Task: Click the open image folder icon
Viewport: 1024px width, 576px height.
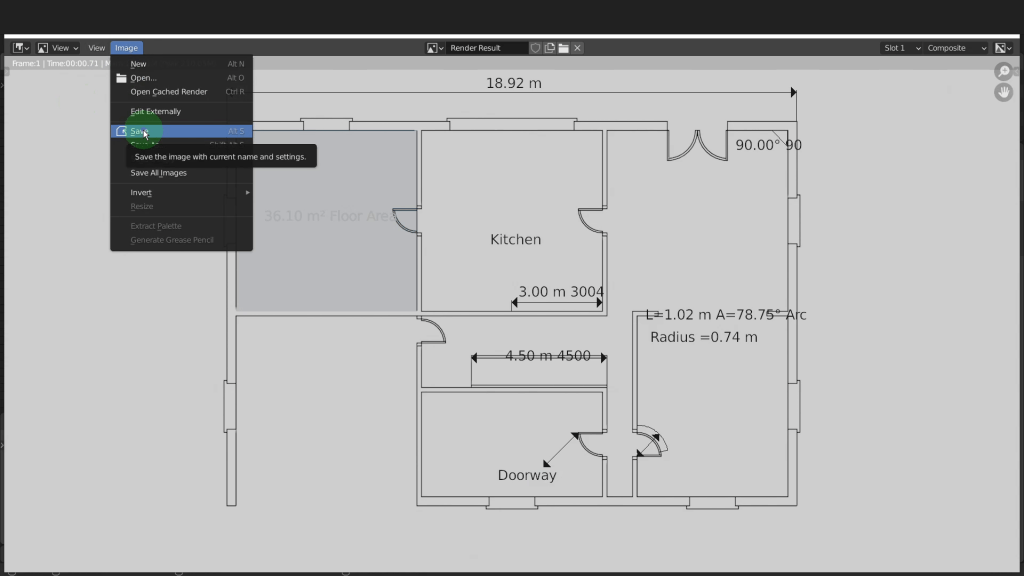Action: 563,48
